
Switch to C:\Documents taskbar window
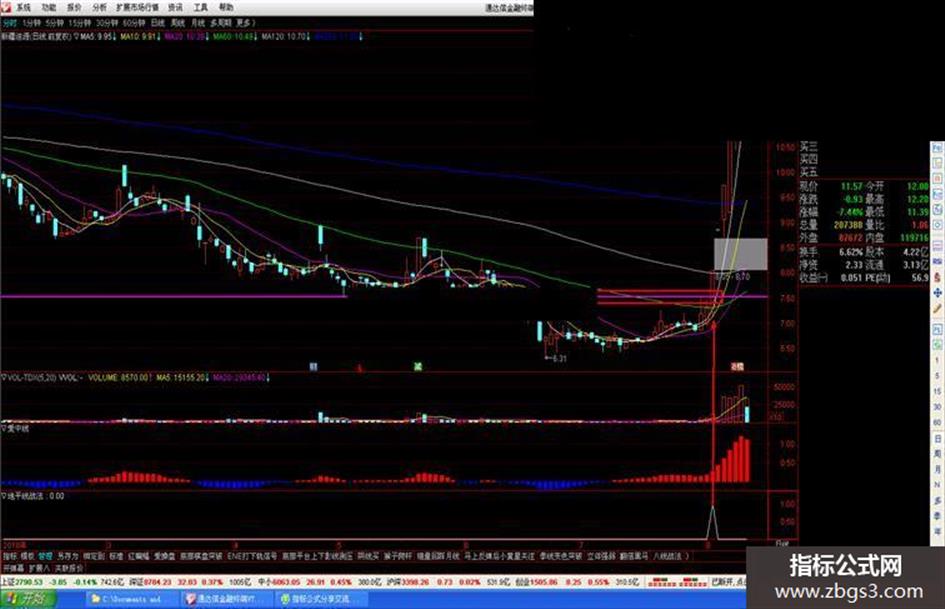pos(131,599)
